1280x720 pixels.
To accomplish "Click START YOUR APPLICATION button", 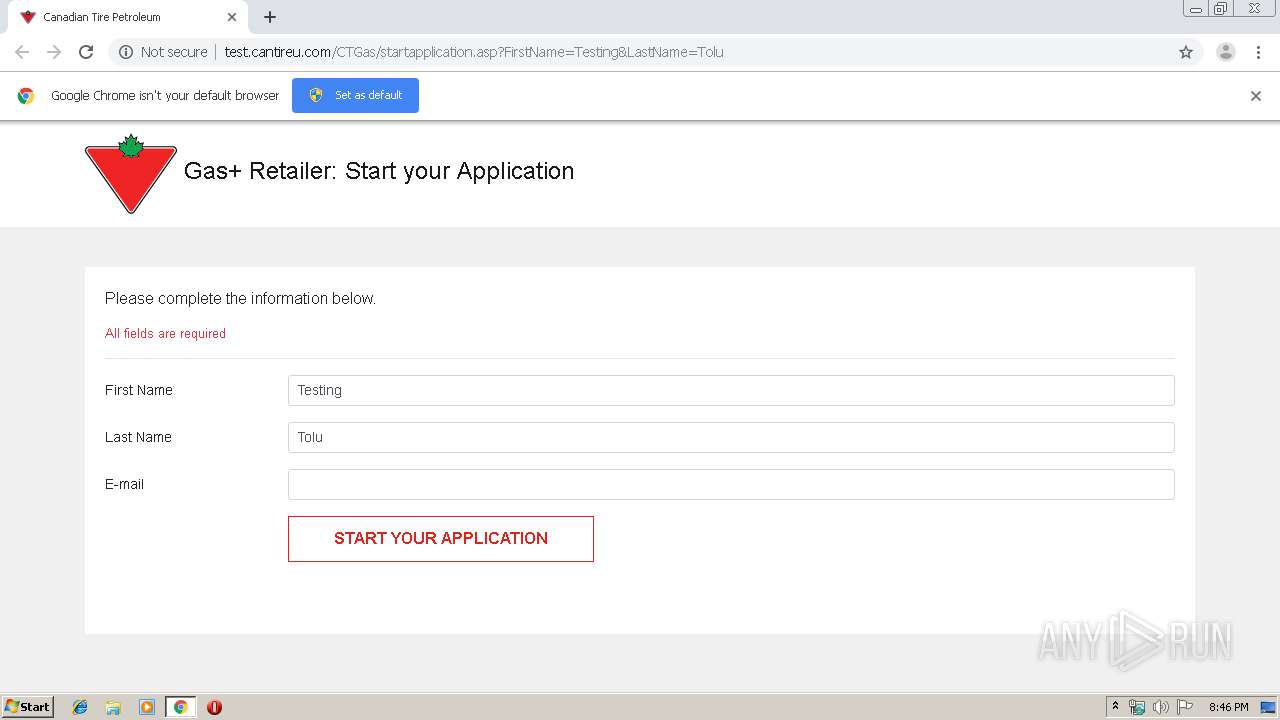I will [441, 539].
